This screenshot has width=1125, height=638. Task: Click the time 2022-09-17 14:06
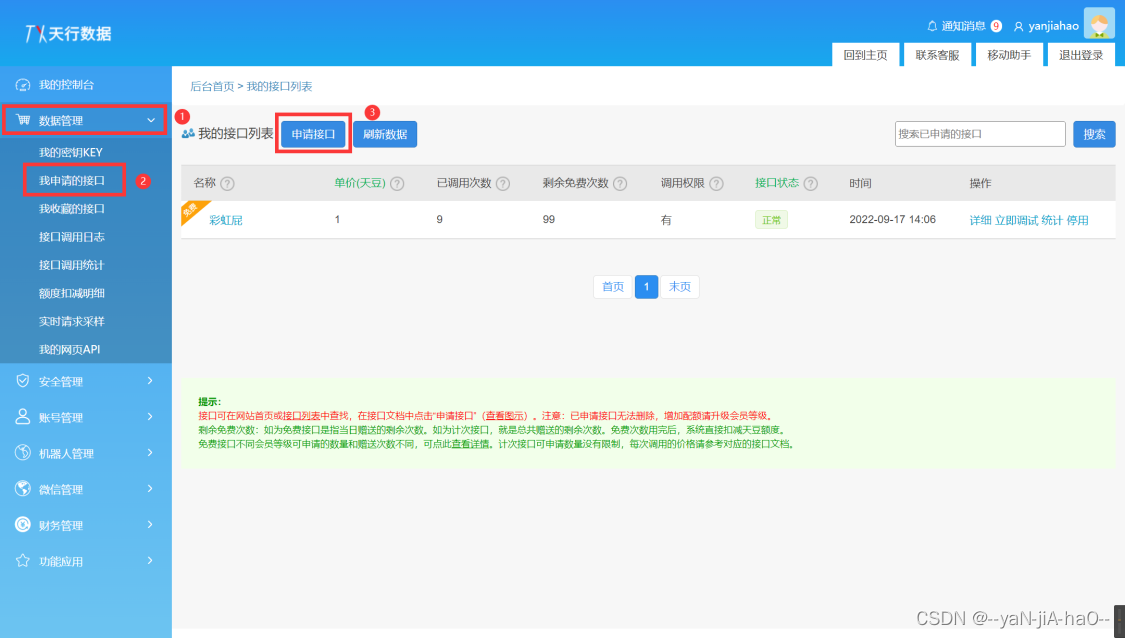pyautogui.click(x=893, y=219)
